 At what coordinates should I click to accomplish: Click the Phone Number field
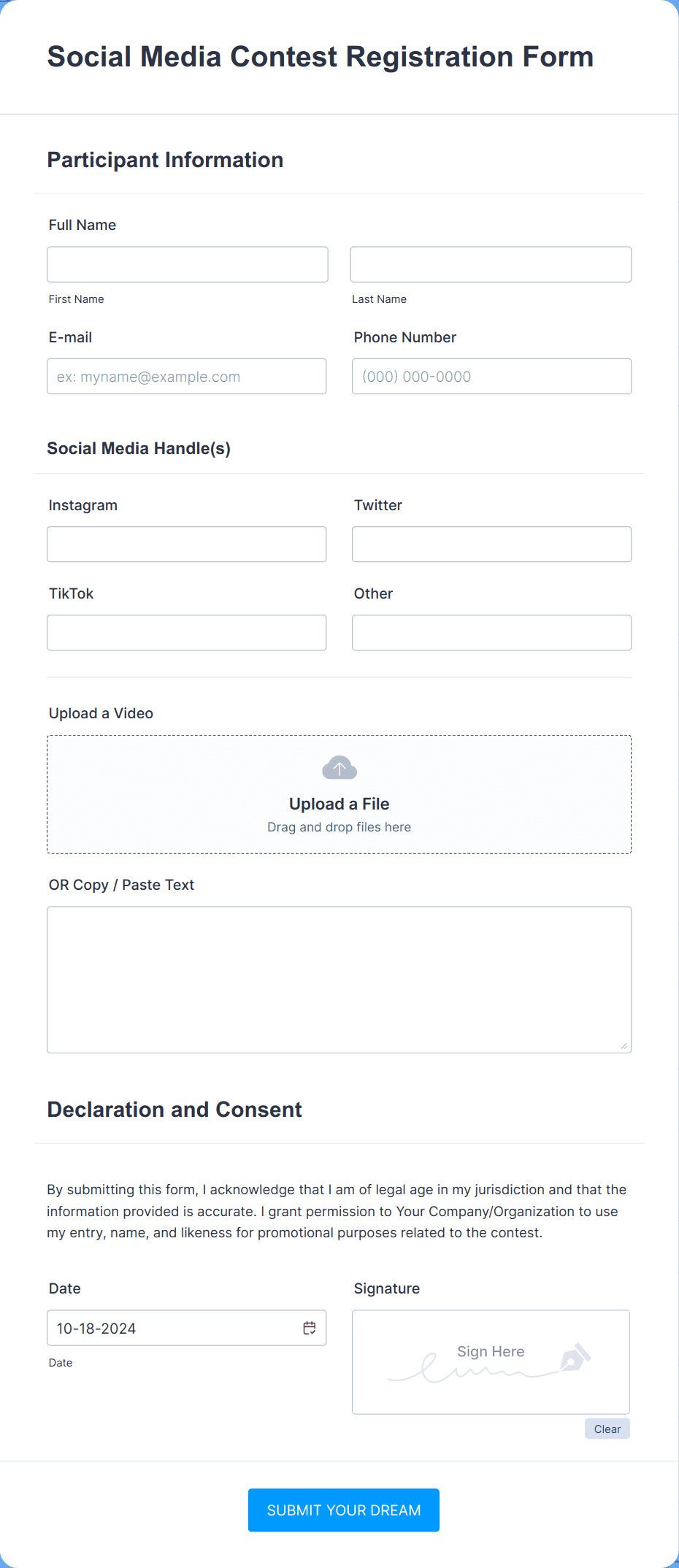[491, 376]
